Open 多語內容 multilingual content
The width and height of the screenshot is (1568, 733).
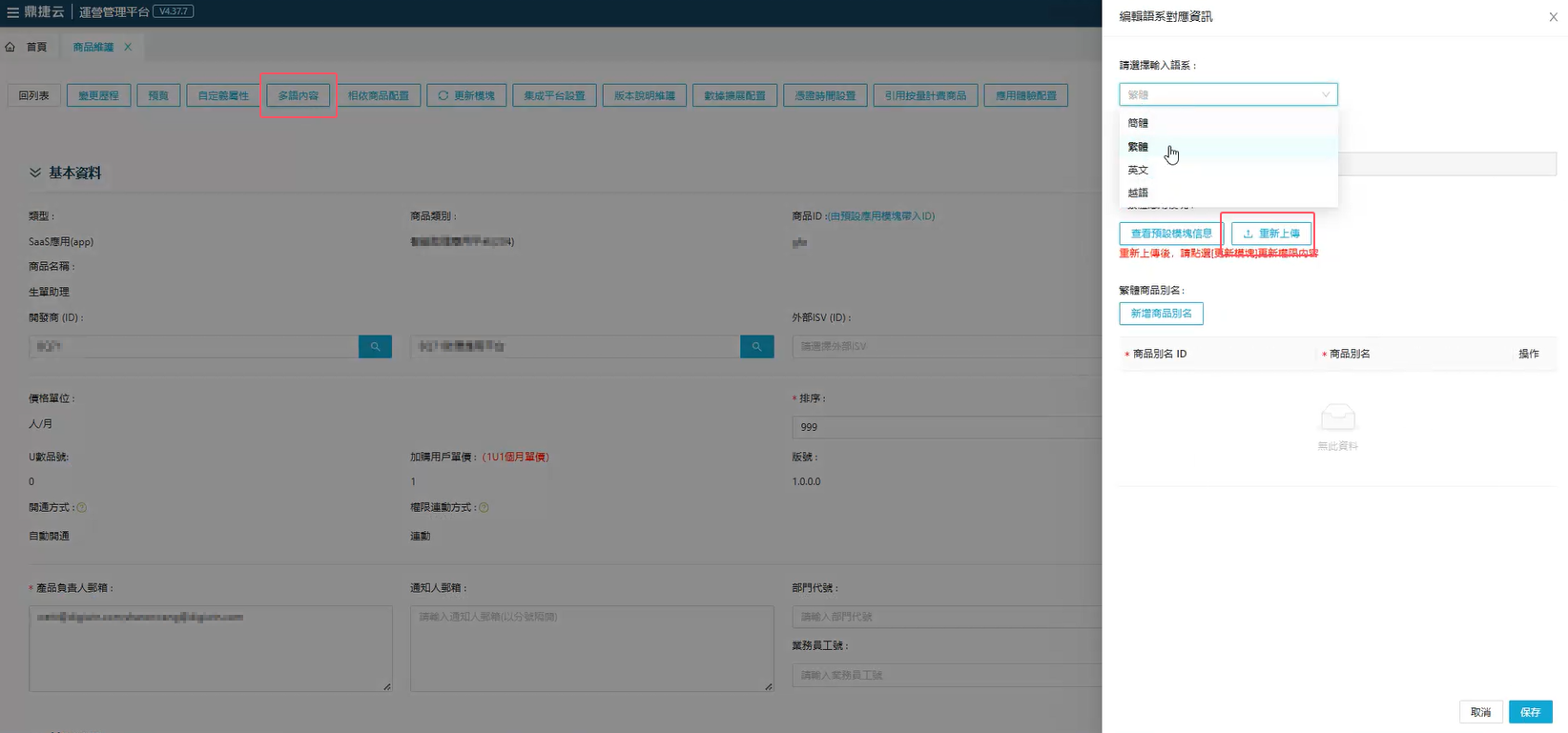click(299, 95)
